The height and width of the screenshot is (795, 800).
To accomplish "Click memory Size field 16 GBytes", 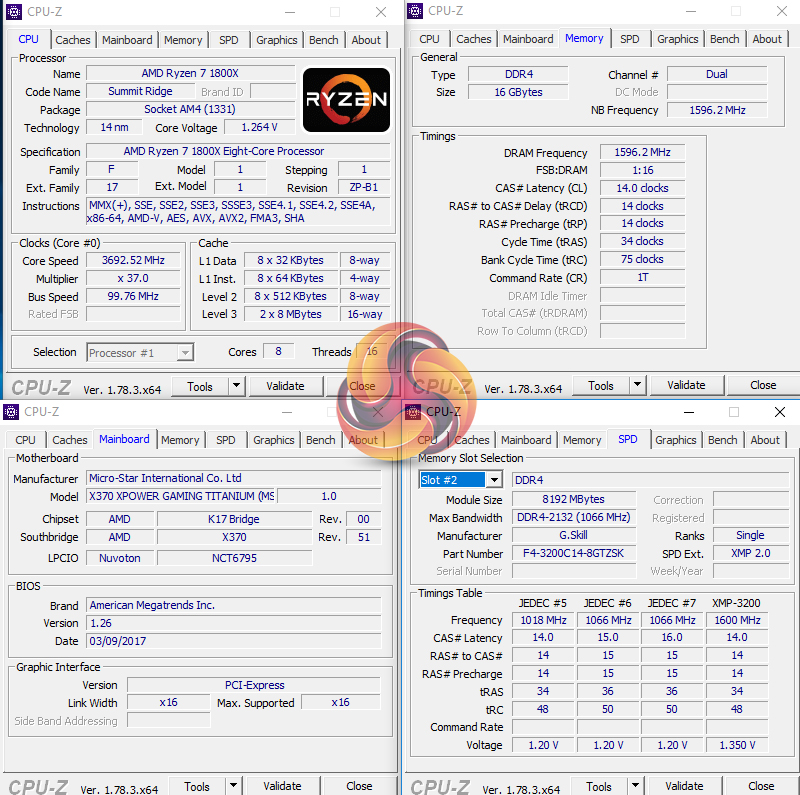I will [518, 92].
